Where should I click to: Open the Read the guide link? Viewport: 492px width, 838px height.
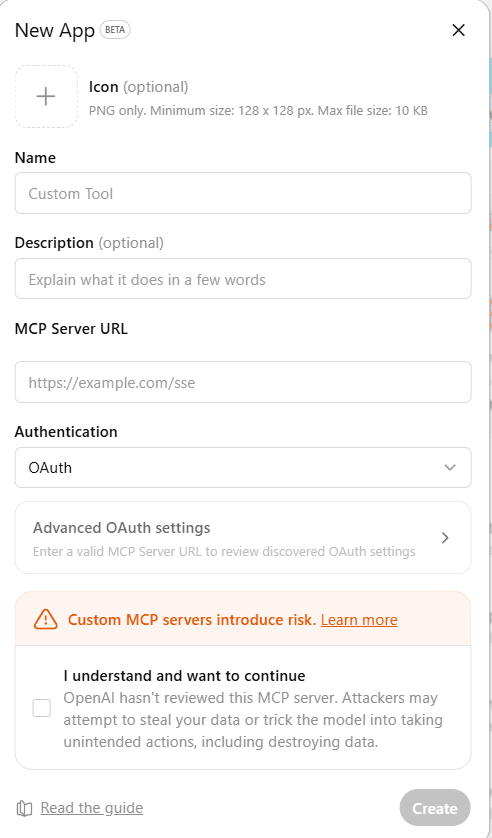pos(92,808)
